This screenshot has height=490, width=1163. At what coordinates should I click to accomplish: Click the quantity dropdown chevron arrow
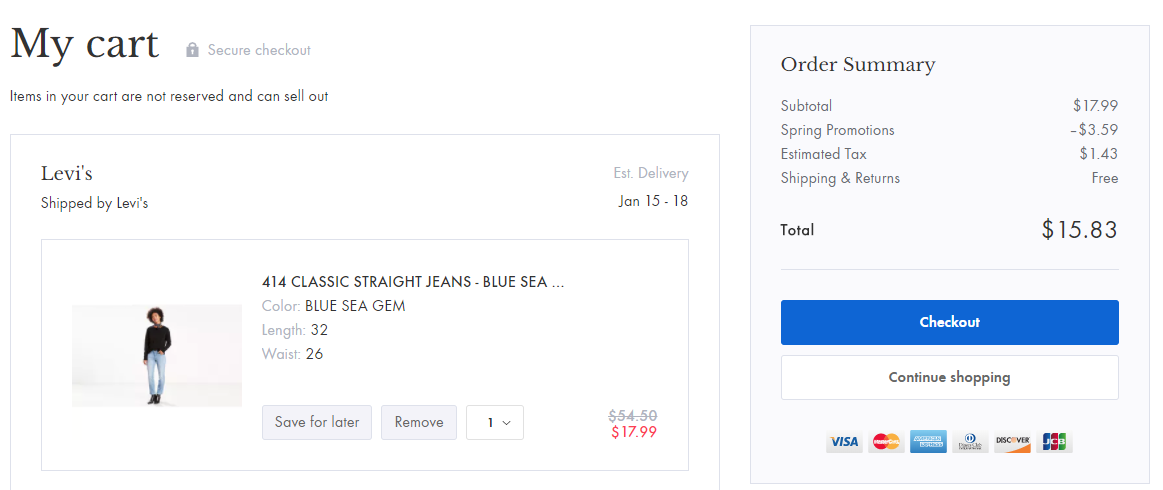(507, 423)
